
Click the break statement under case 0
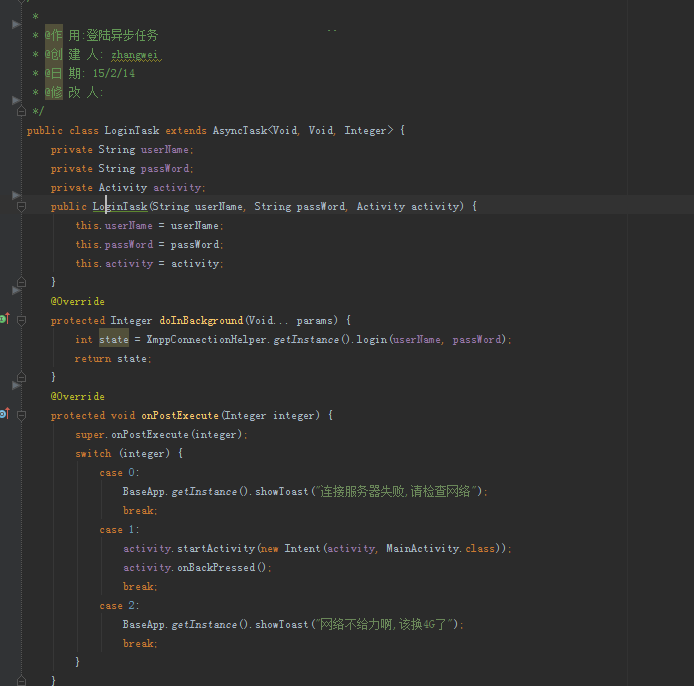[140, 511]
